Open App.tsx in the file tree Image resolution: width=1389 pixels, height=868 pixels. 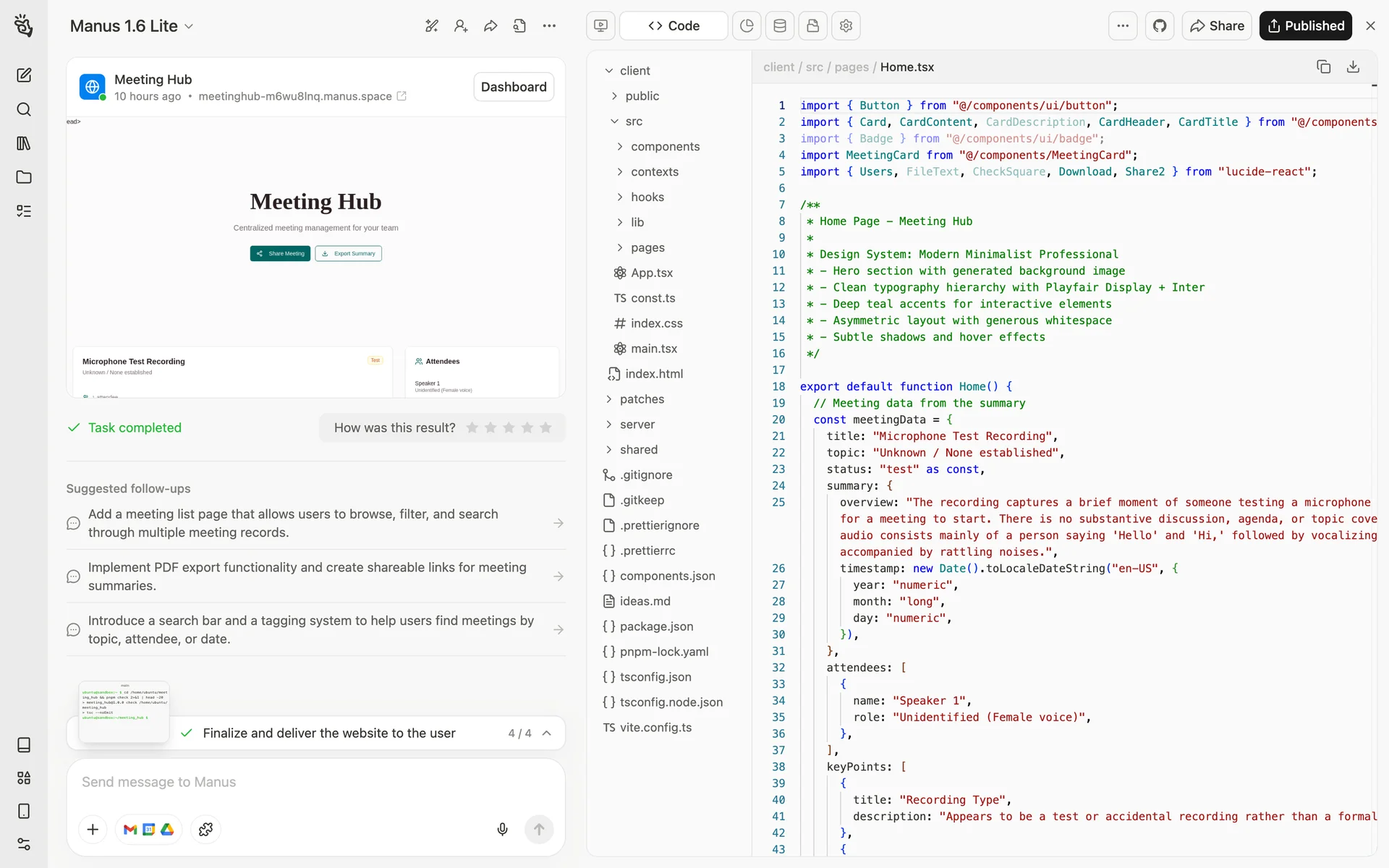pyautogui.click(x=651, y=273)
